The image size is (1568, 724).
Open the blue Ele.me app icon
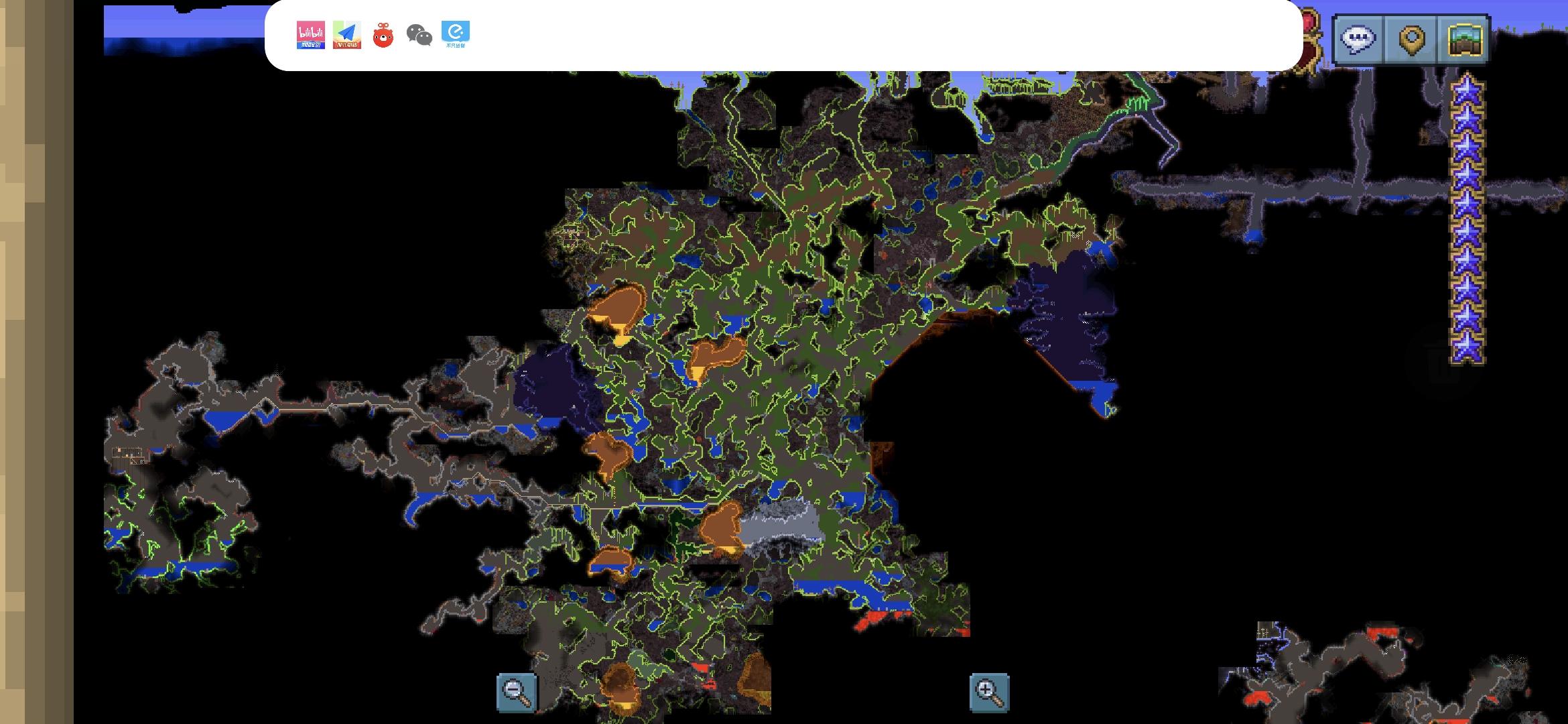(456, 35)
